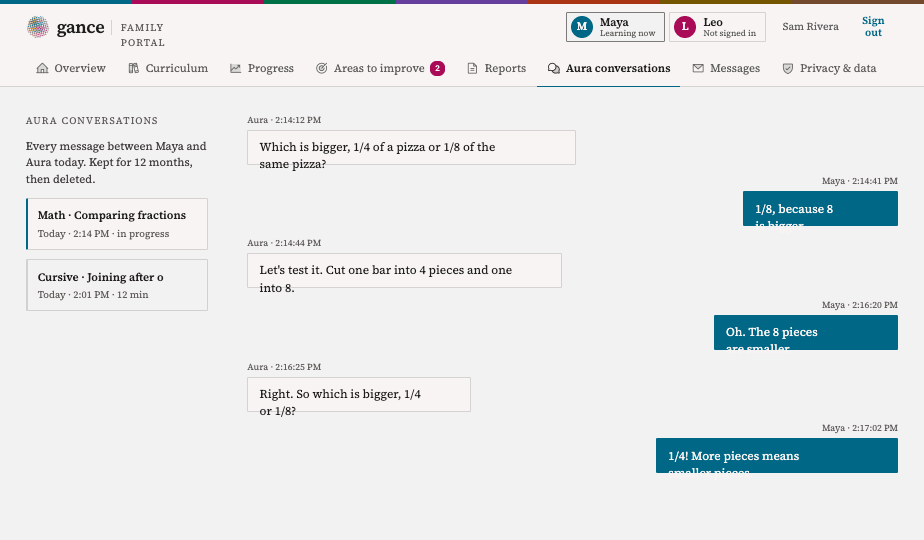Click the 'Maya · 2:14:41 PM' timestamp

[x=860, y=181]
